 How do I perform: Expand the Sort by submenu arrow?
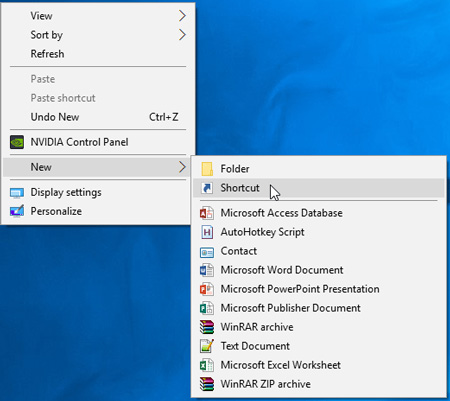182,35
